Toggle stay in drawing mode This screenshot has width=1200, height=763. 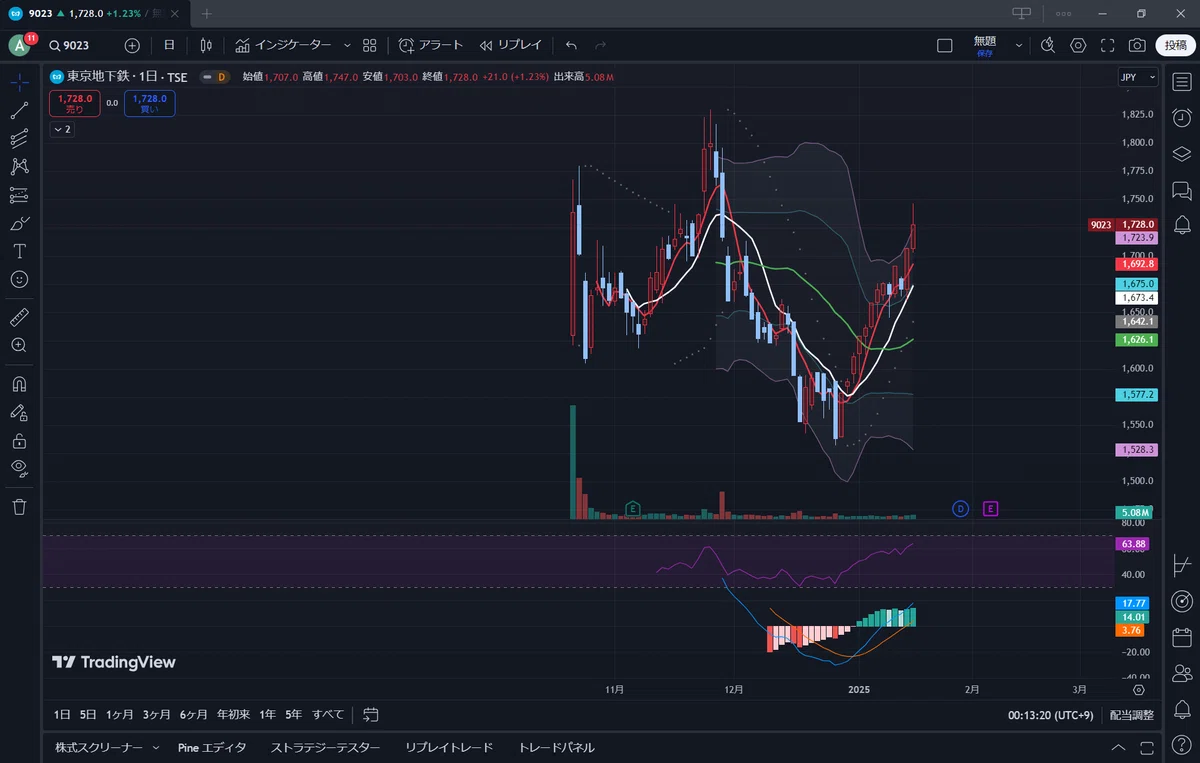point(19,412)
